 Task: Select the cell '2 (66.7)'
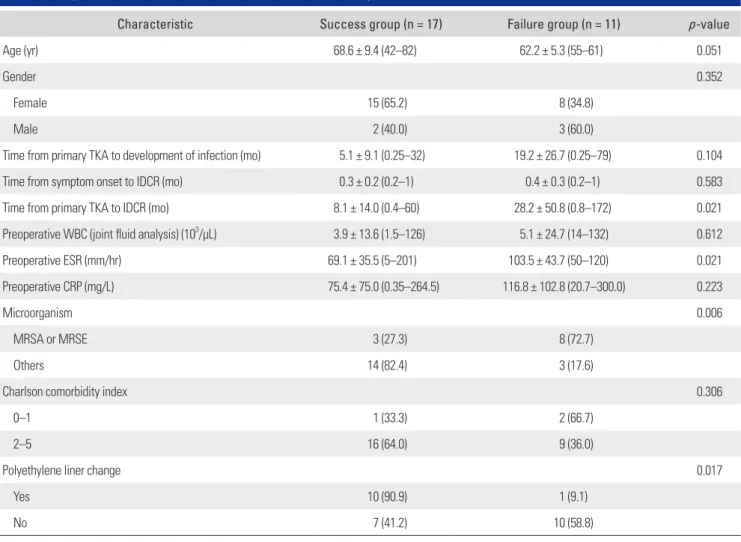576,418
